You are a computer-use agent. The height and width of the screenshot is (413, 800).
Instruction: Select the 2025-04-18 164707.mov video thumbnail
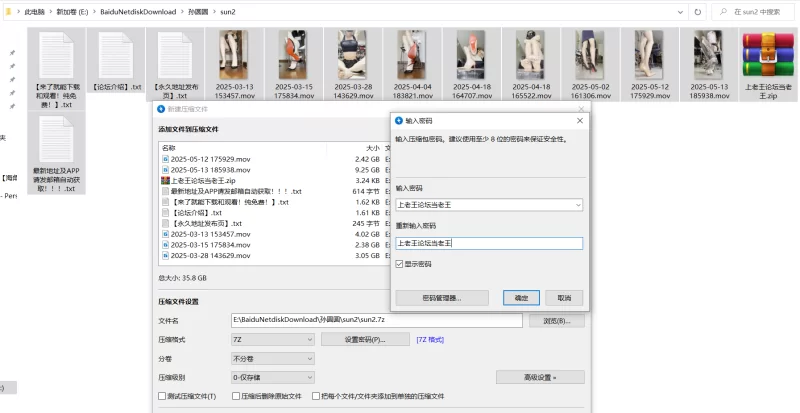[471, 55]
